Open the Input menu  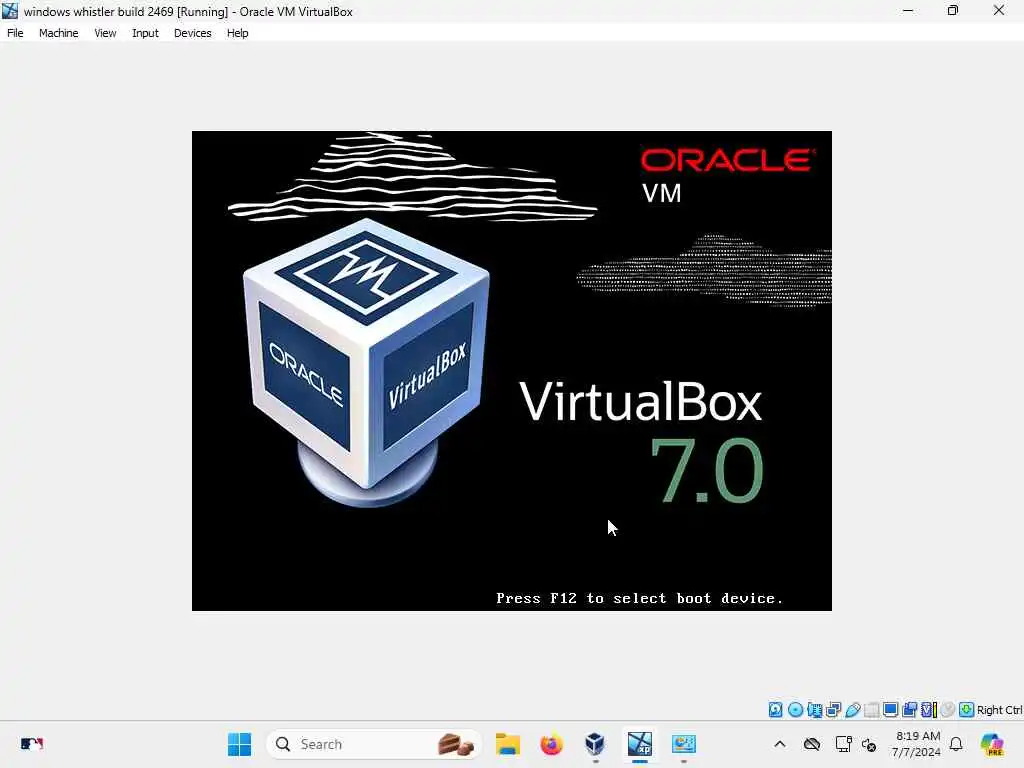point(145,33)
